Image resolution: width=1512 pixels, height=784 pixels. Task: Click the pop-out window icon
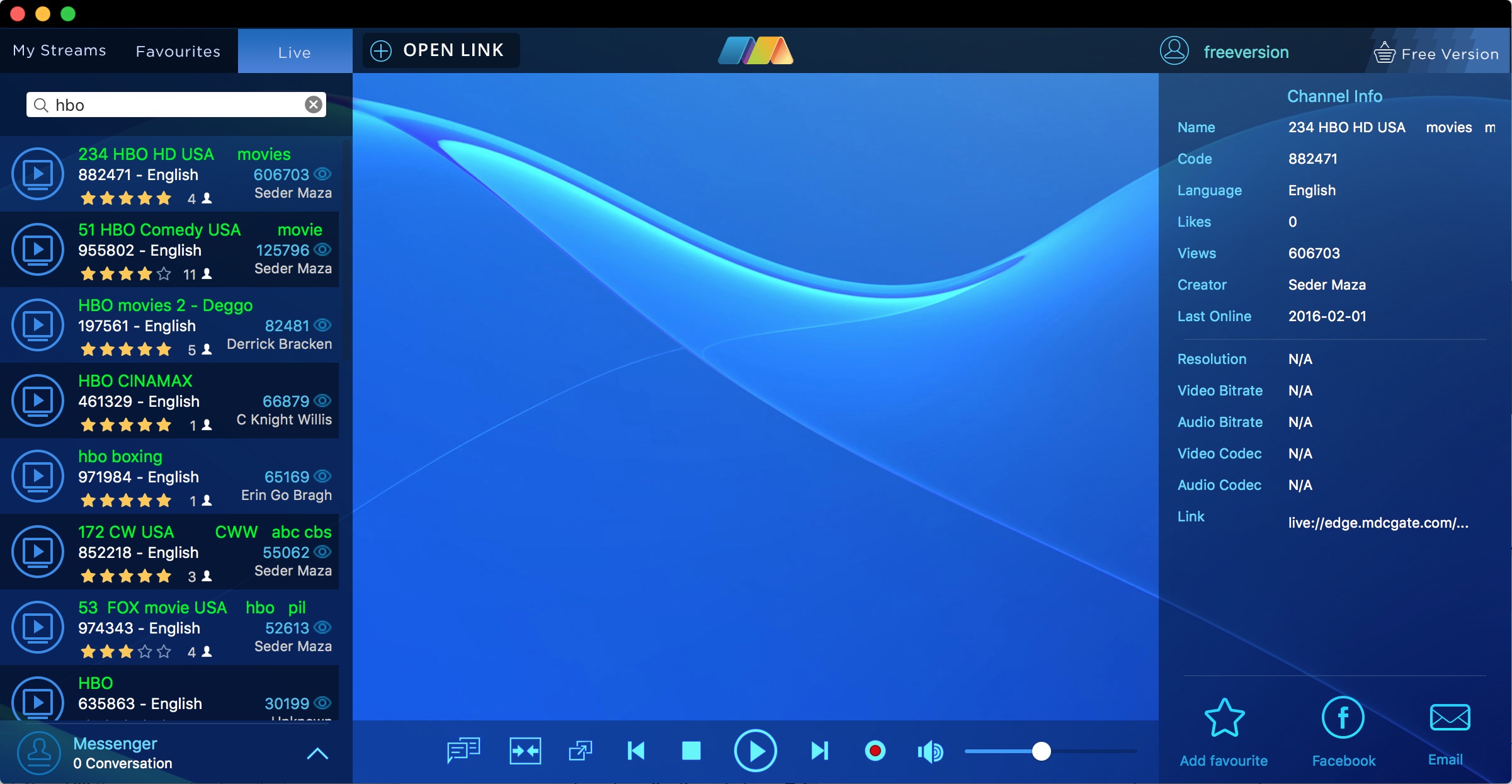[581, 751]
